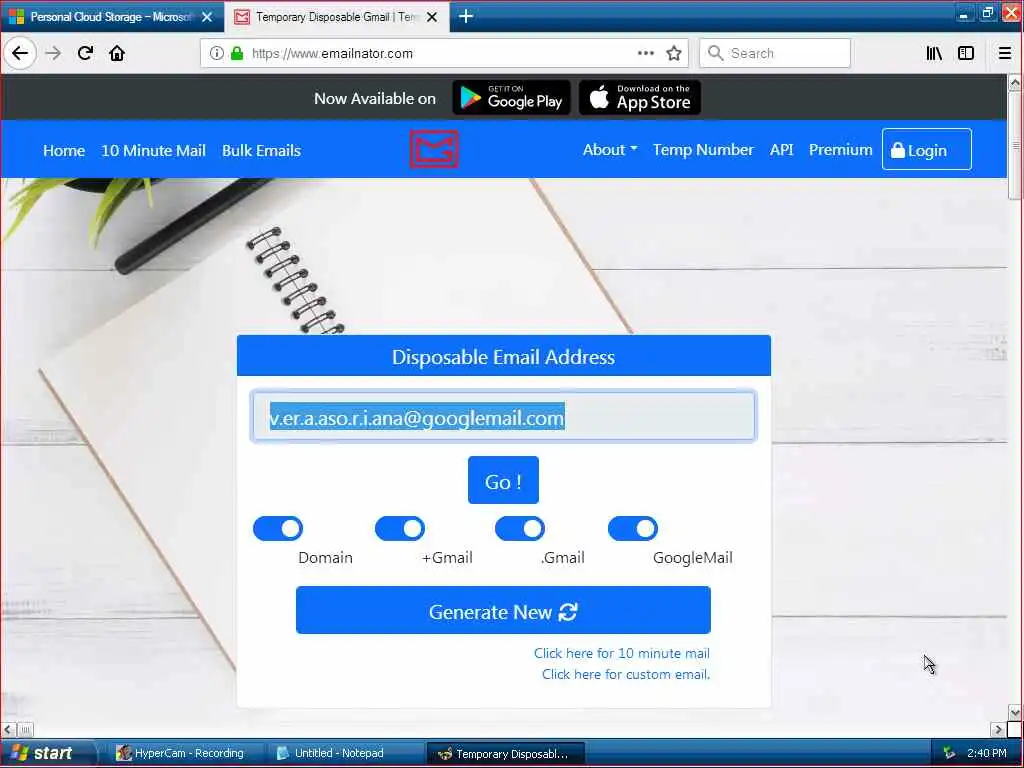Viewport: 1024px width, 768px height.
Task: Open the Temp Number nav item
Action: click(x=703, y=150)
